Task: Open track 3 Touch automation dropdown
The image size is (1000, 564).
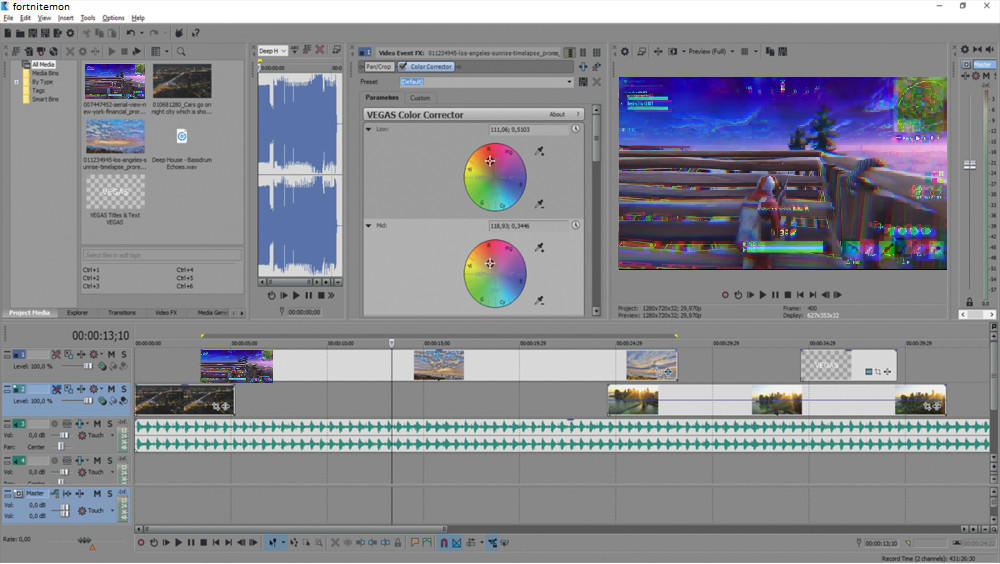Action: [x=112, y=435]
